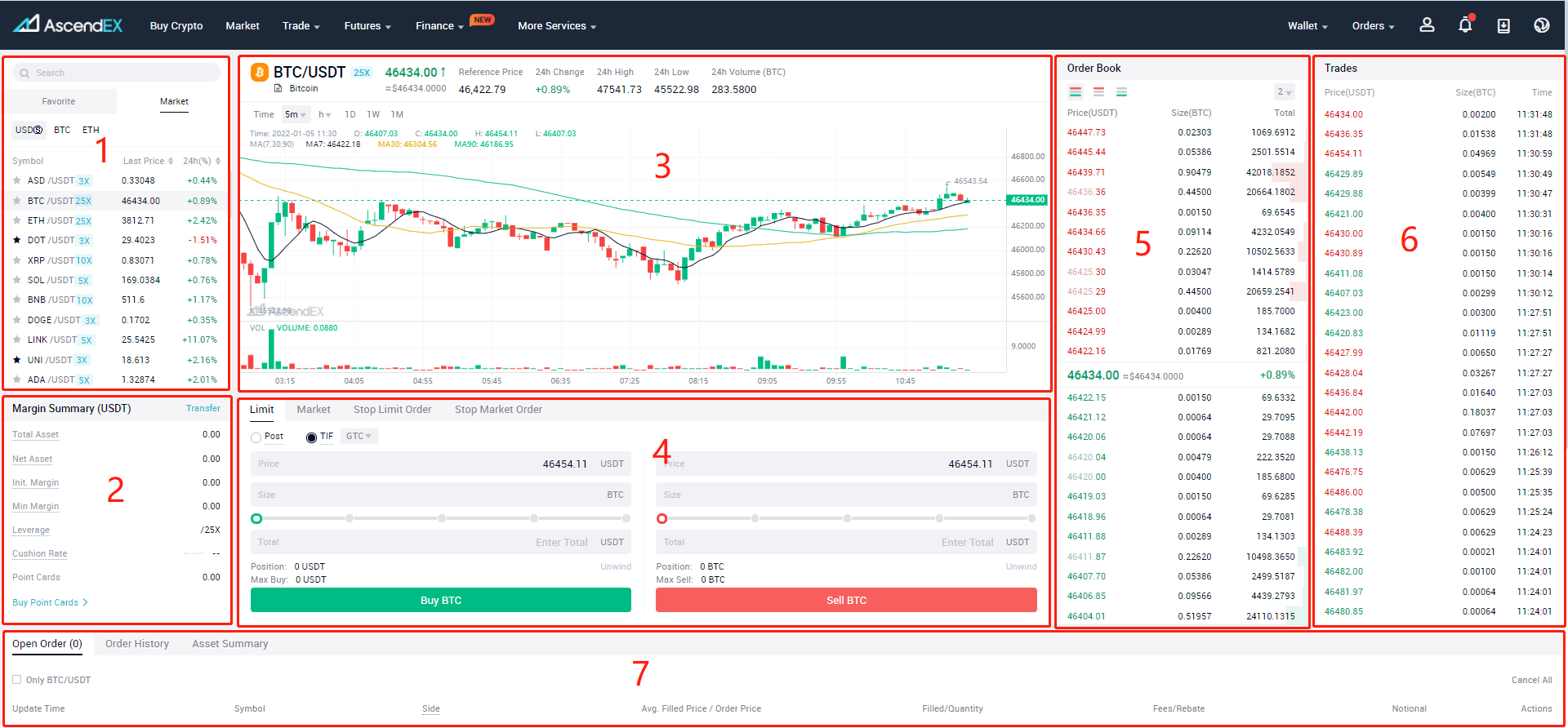The width and height of the screenshot is (1568, 728).
Task: Click the Transfer link
Action: (203, 408)
